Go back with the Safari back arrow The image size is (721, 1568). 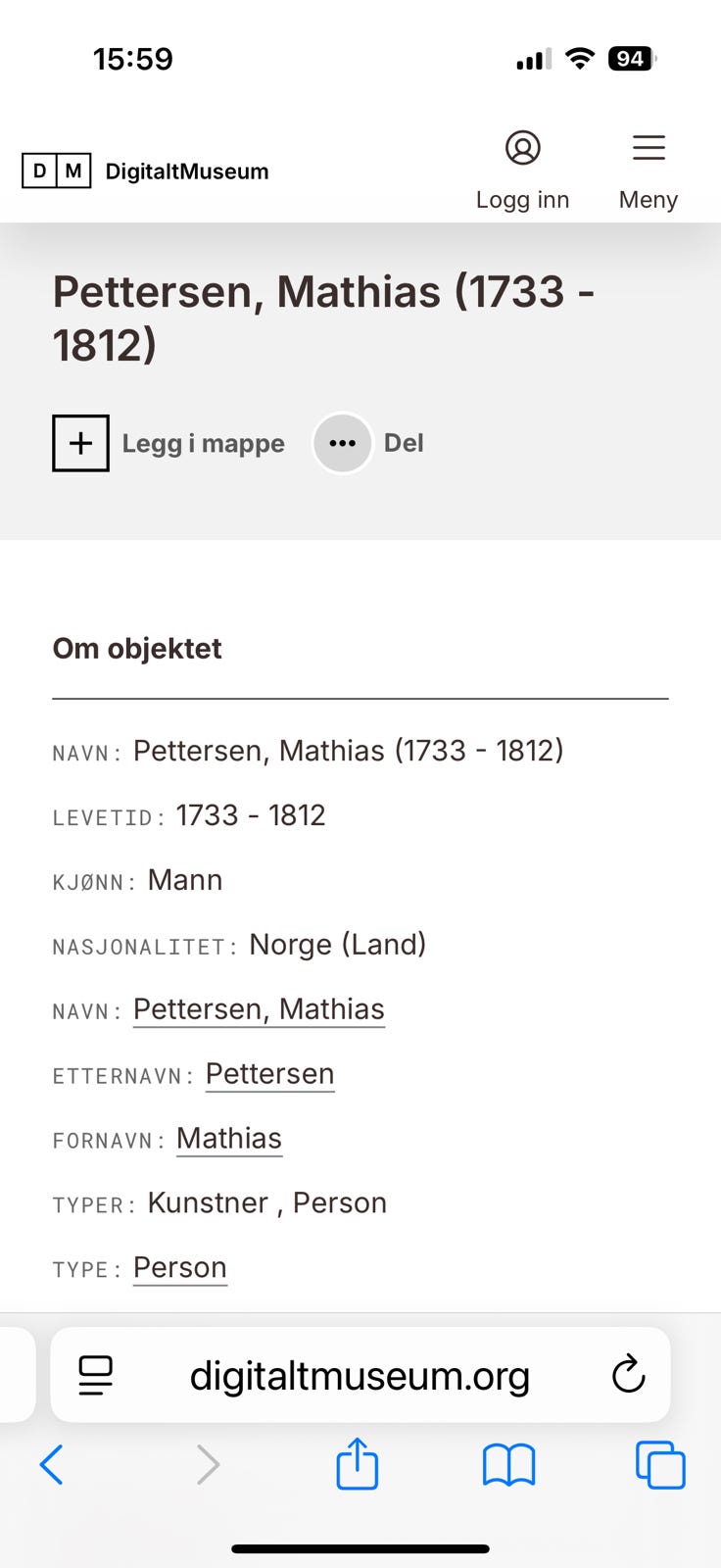(x=52, y=1465)
